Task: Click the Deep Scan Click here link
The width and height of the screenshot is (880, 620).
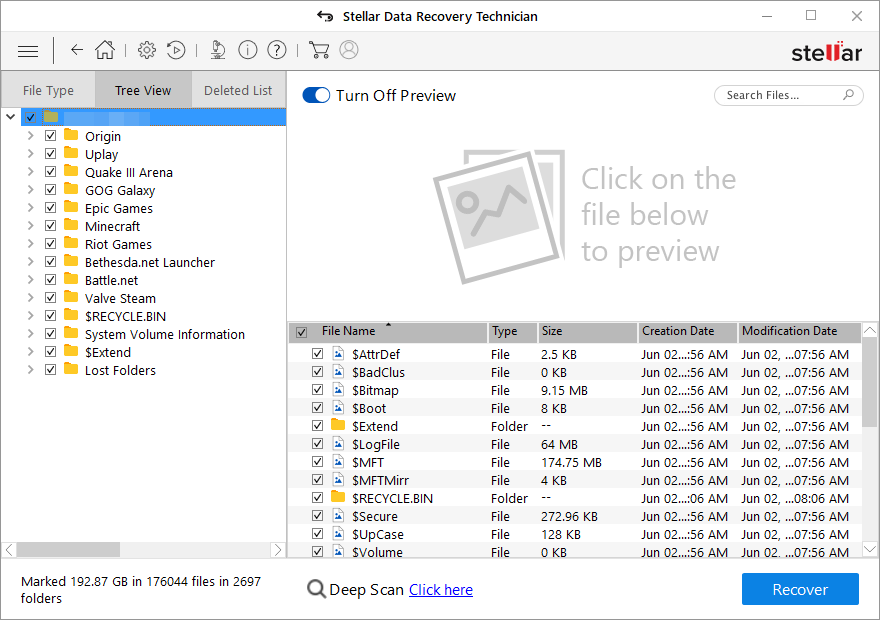Action: coord(441,590)
